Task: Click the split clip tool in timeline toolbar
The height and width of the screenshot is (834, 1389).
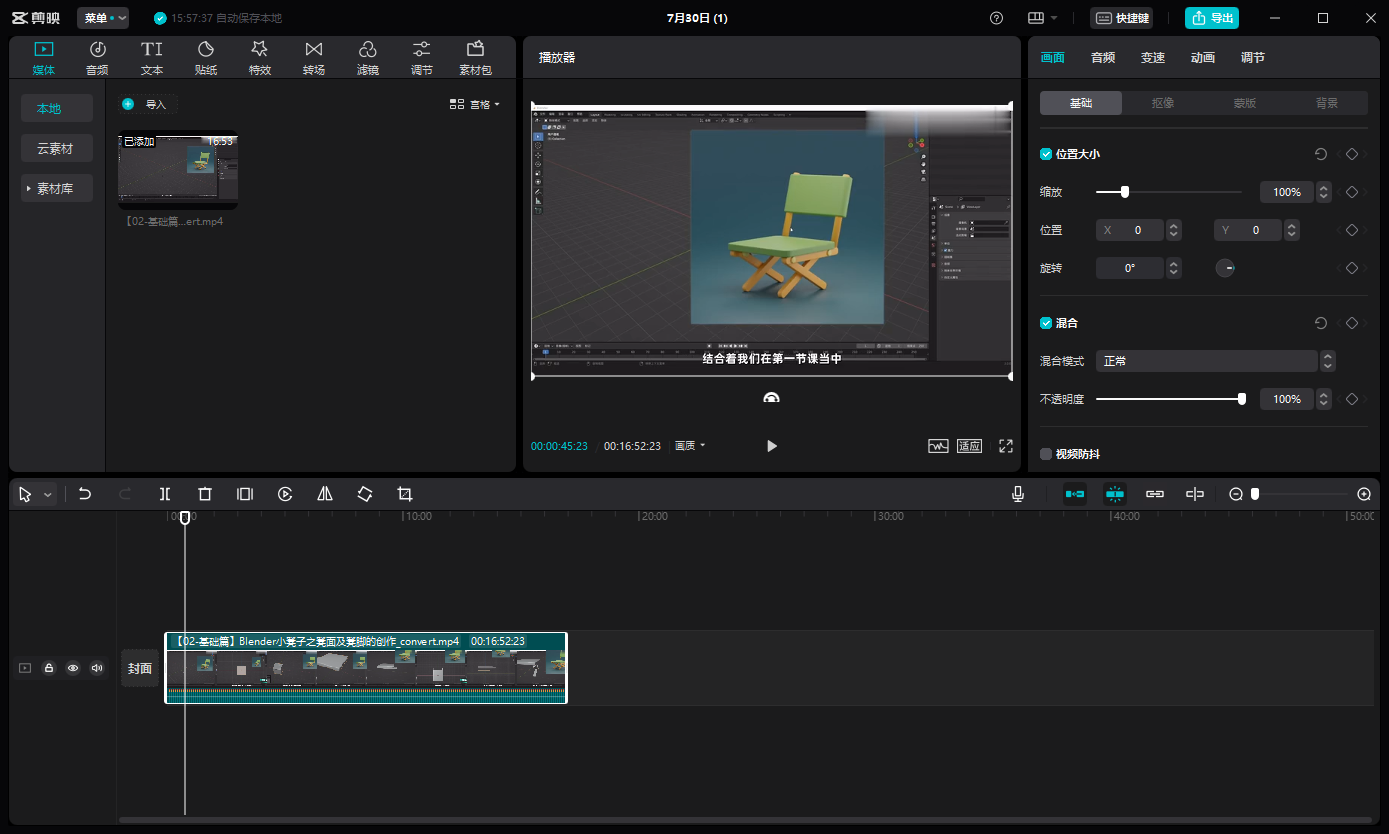Action: pos(165,494)
